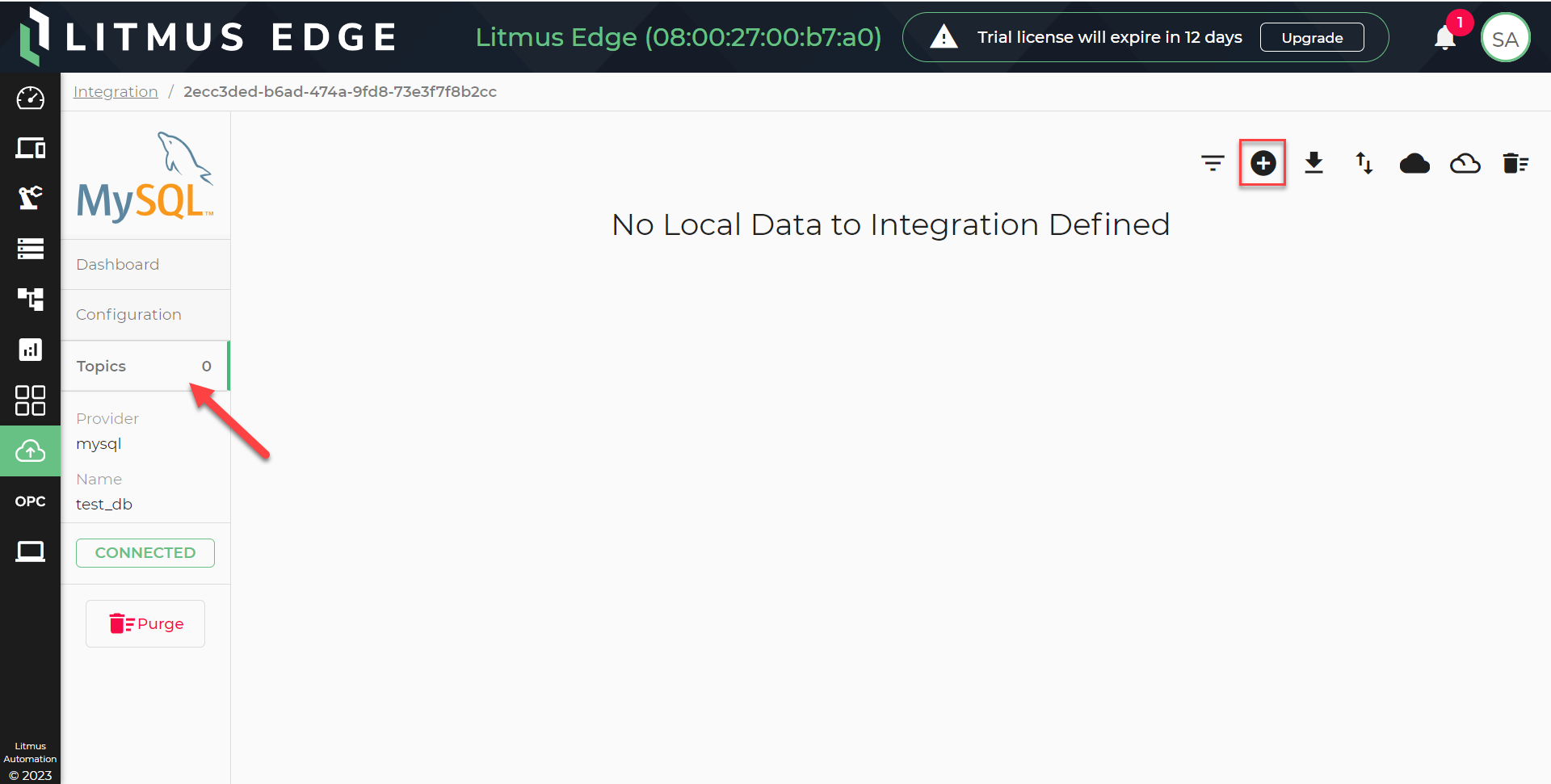
Task: Add a new topic with the plus icon
Action: 1263,162
